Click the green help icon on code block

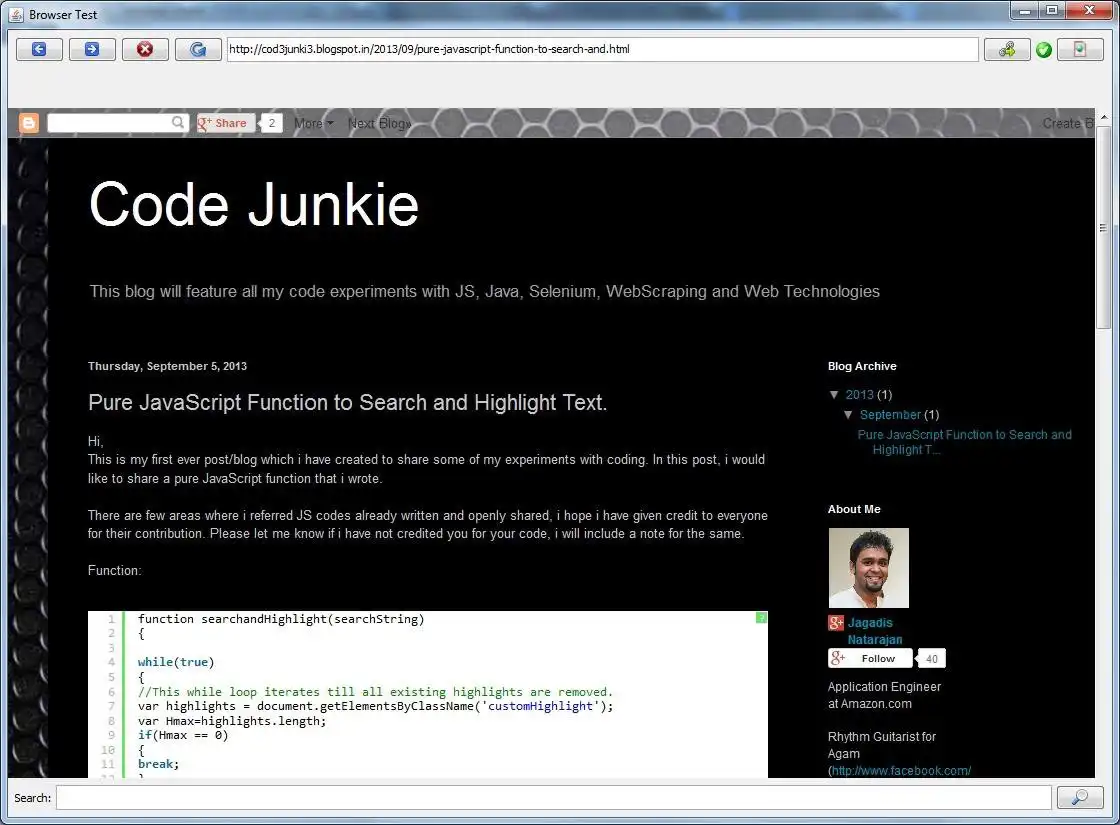(x=761, y=618)
